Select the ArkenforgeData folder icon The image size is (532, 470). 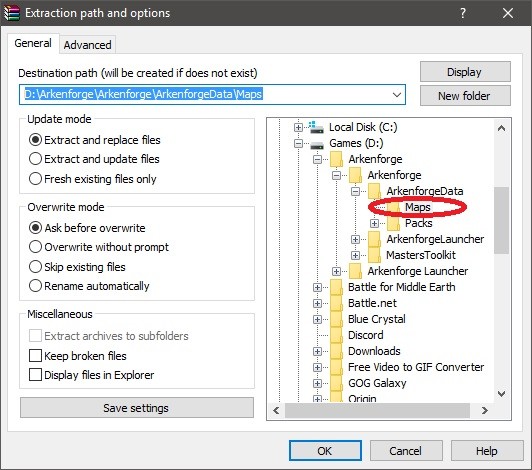374,191
